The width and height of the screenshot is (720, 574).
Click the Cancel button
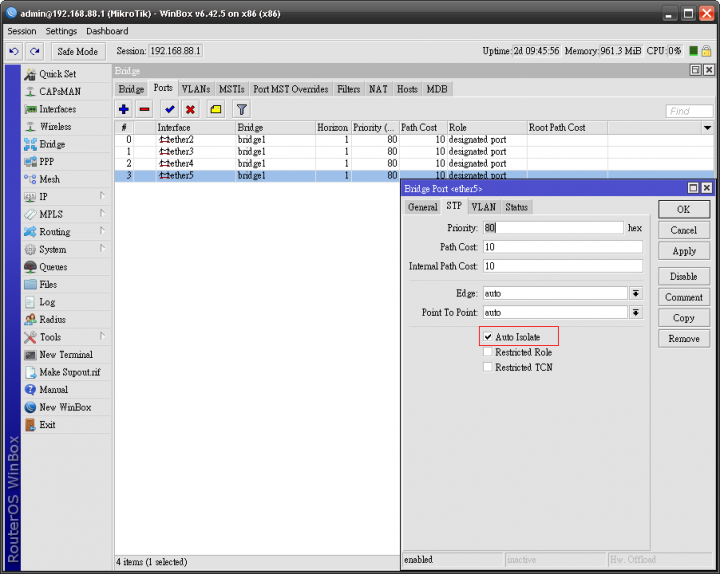tap(684, 231)
